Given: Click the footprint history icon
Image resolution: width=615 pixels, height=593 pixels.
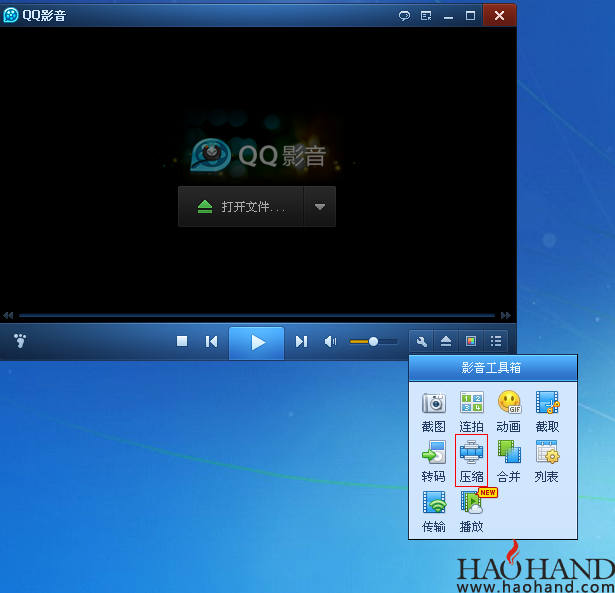Looking at the screenshot, I should [x=20, y=341].
